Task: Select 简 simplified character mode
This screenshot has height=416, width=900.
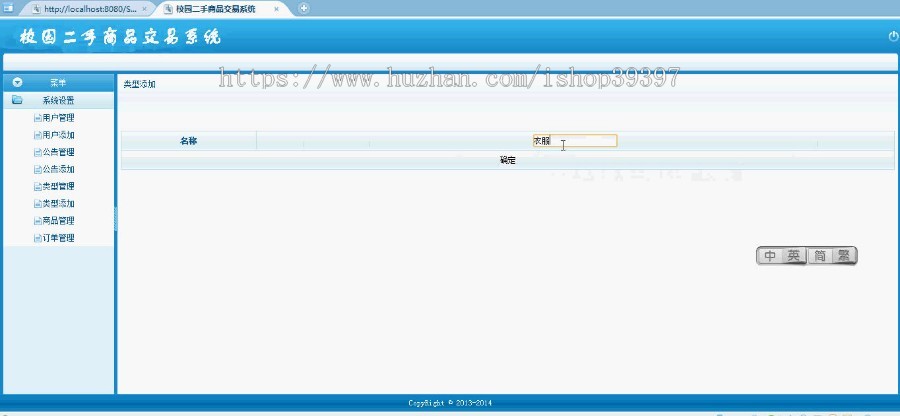Action: tap(820, 256)
